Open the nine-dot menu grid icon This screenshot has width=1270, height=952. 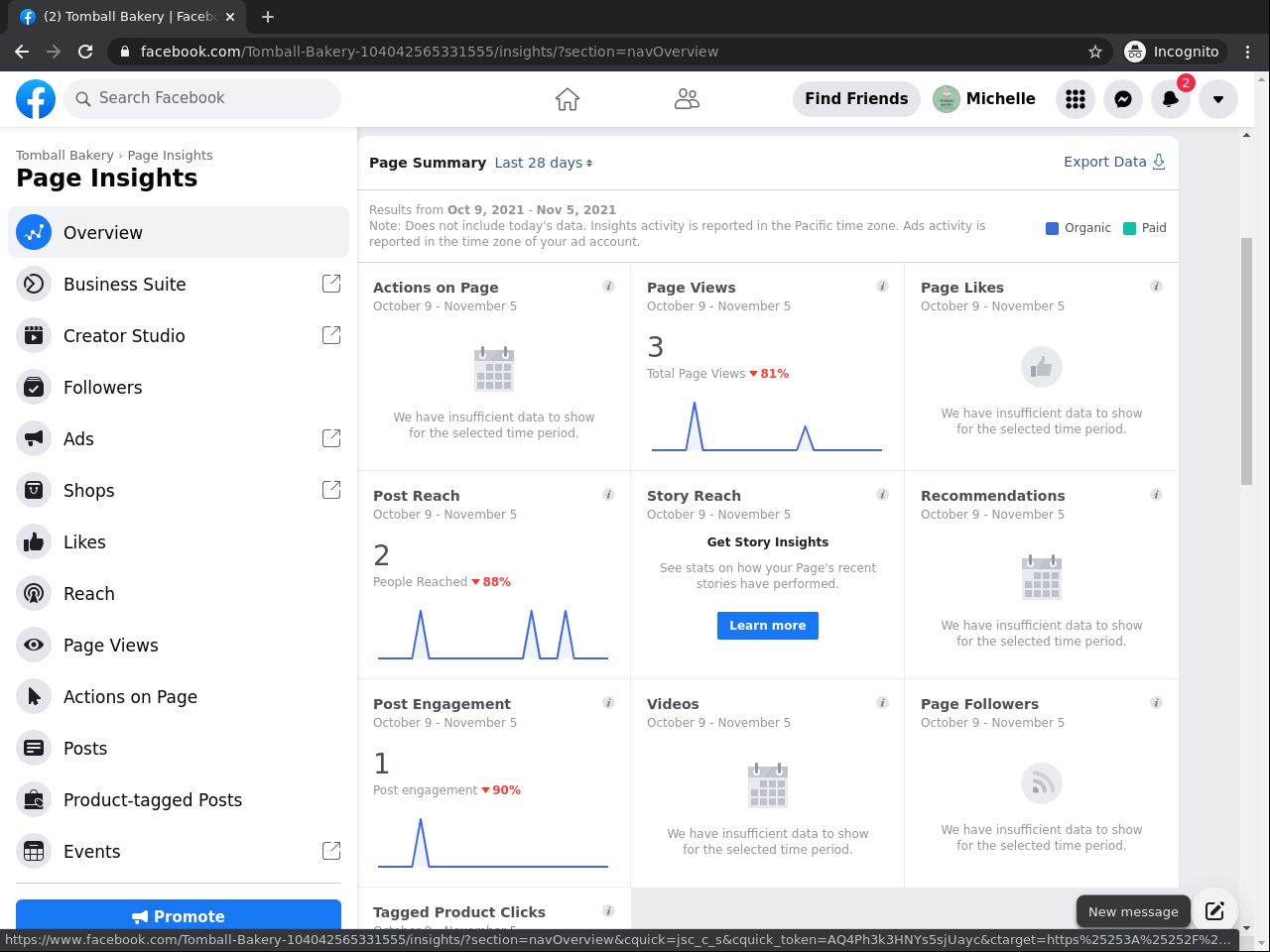point(1076,99)
